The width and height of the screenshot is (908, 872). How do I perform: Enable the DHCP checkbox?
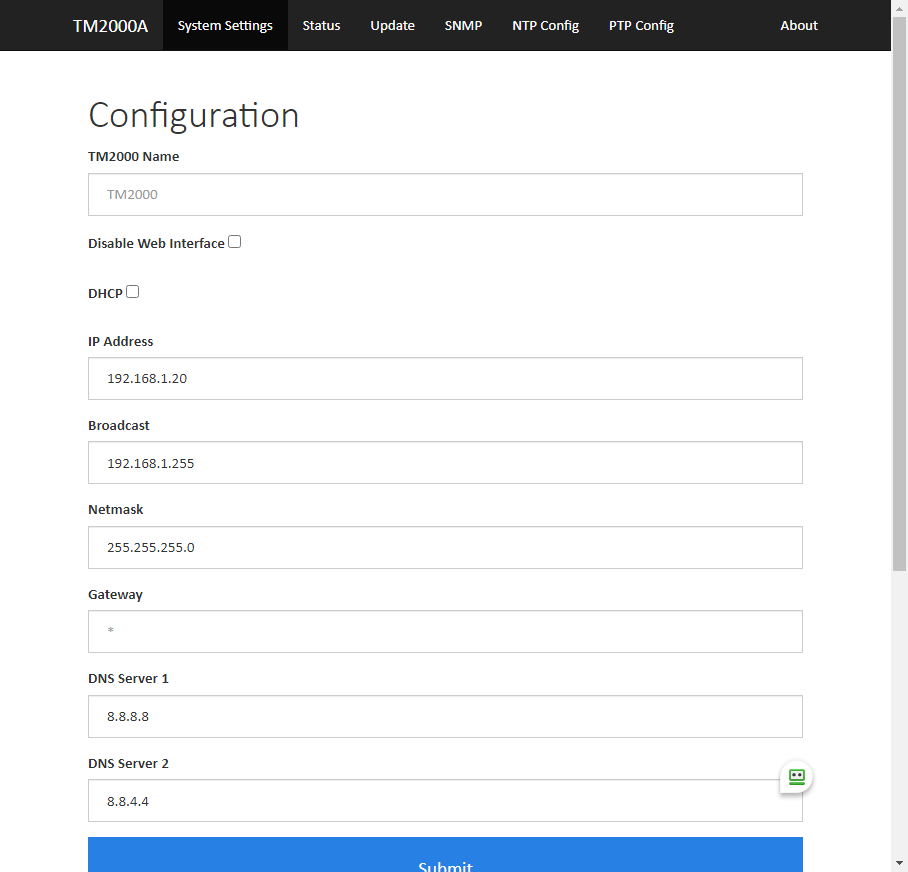click(x=133, y=292)
